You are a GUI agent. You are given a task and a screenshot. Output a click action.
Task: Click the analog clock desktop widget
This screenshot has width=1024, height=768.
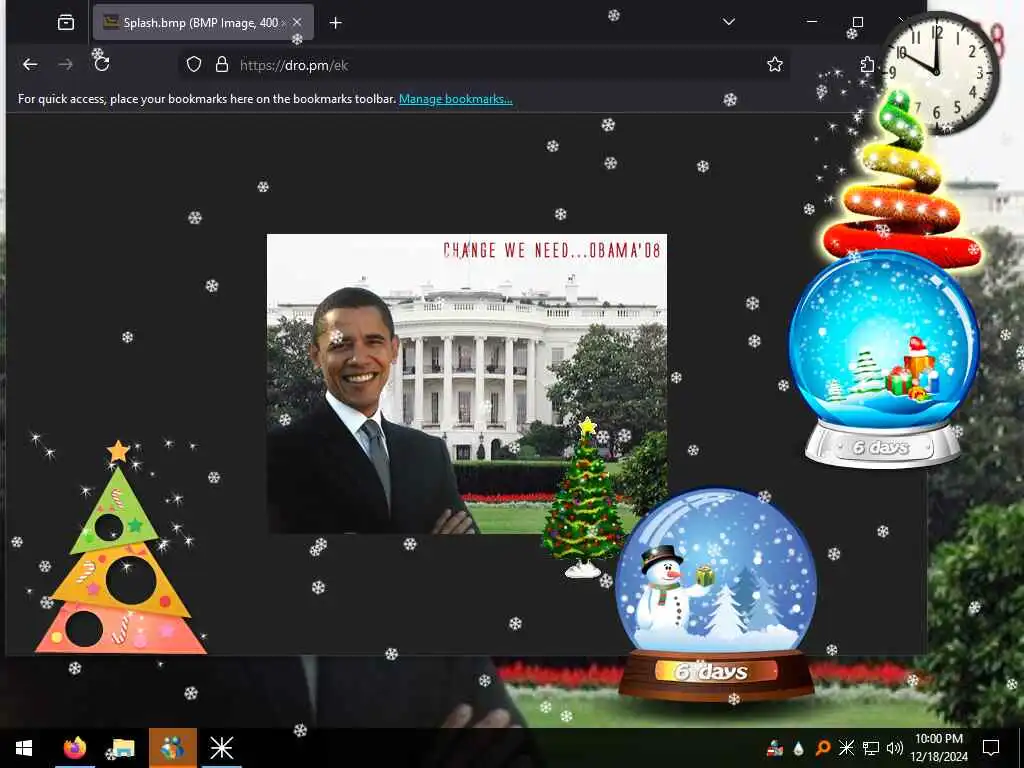(938, 72)
